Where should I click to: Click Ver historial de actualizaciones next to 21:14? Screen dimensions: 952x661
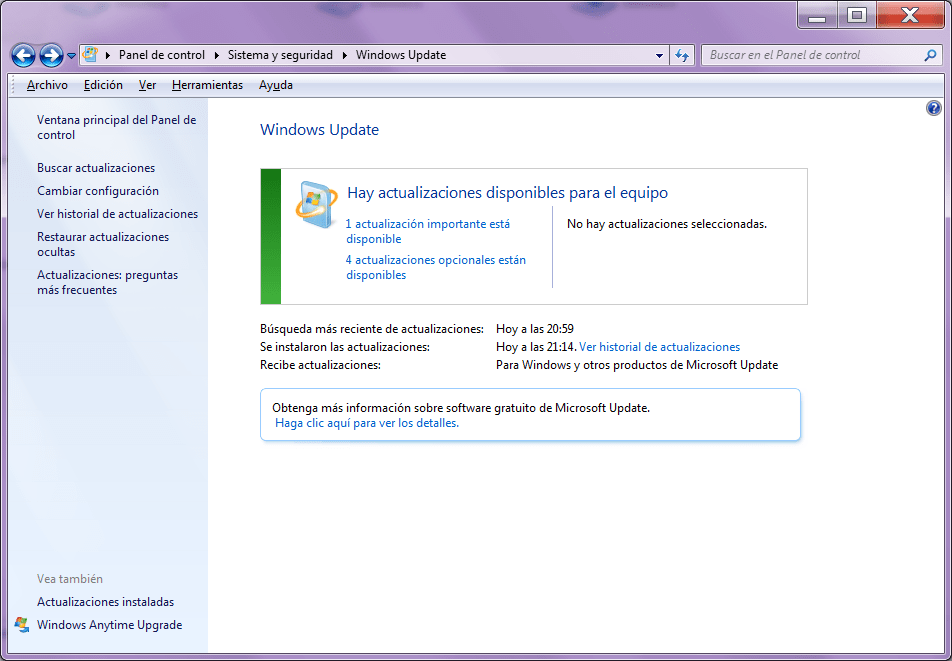click(659, 347)
